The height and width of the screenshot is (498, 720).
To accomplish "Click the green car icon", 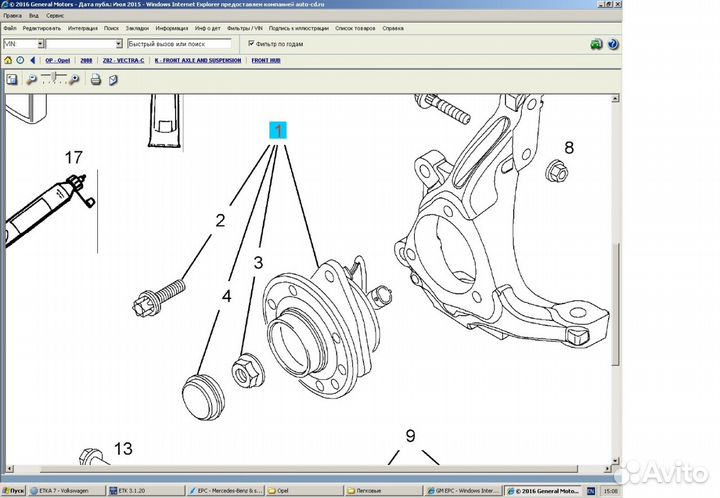I will (x=596, y=44).
